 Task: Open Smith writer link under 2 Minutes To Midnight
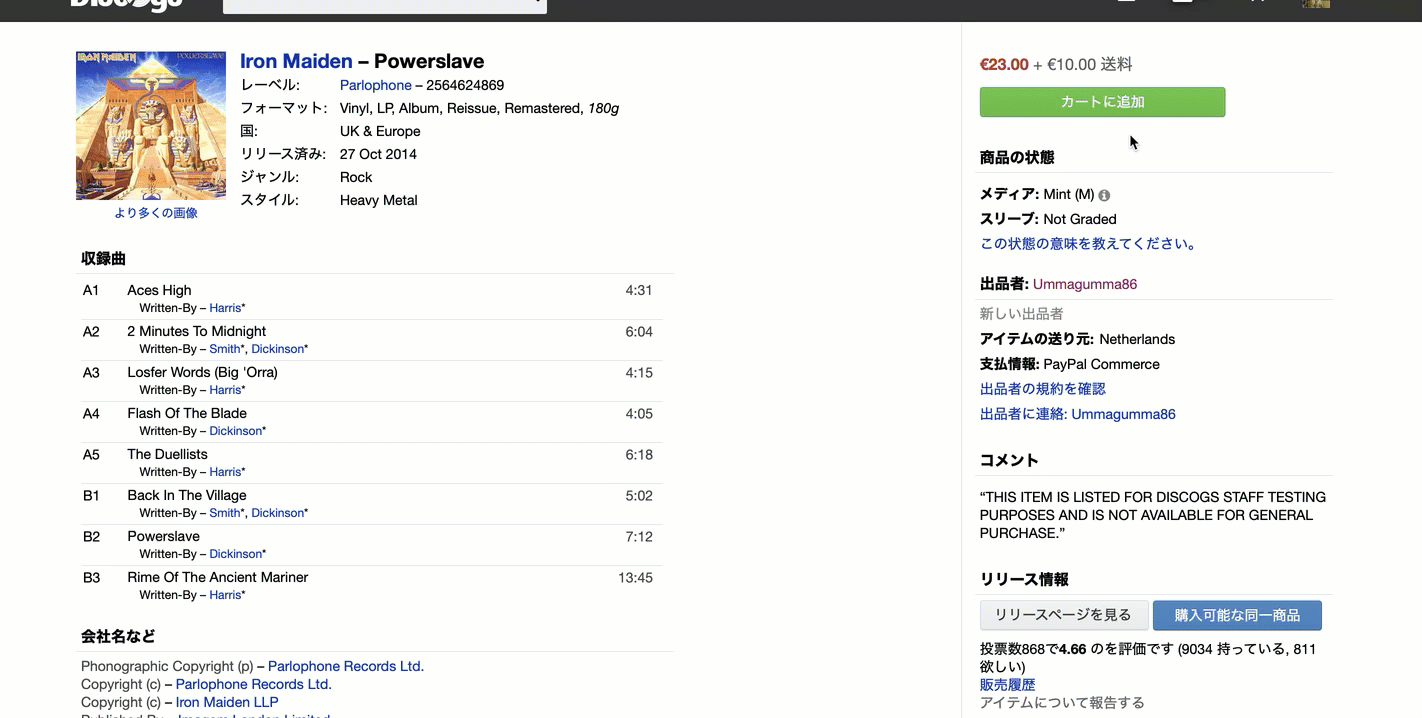(x=225, y=349)
